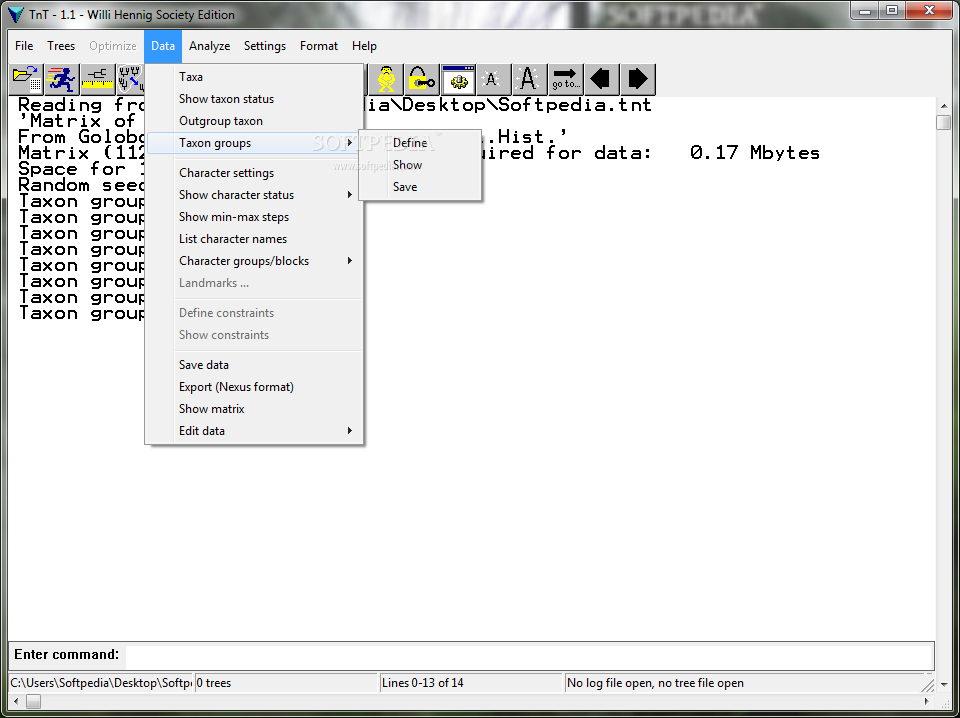
Task: Click the padlock and key toolbar icon
Action: point(422,79)
